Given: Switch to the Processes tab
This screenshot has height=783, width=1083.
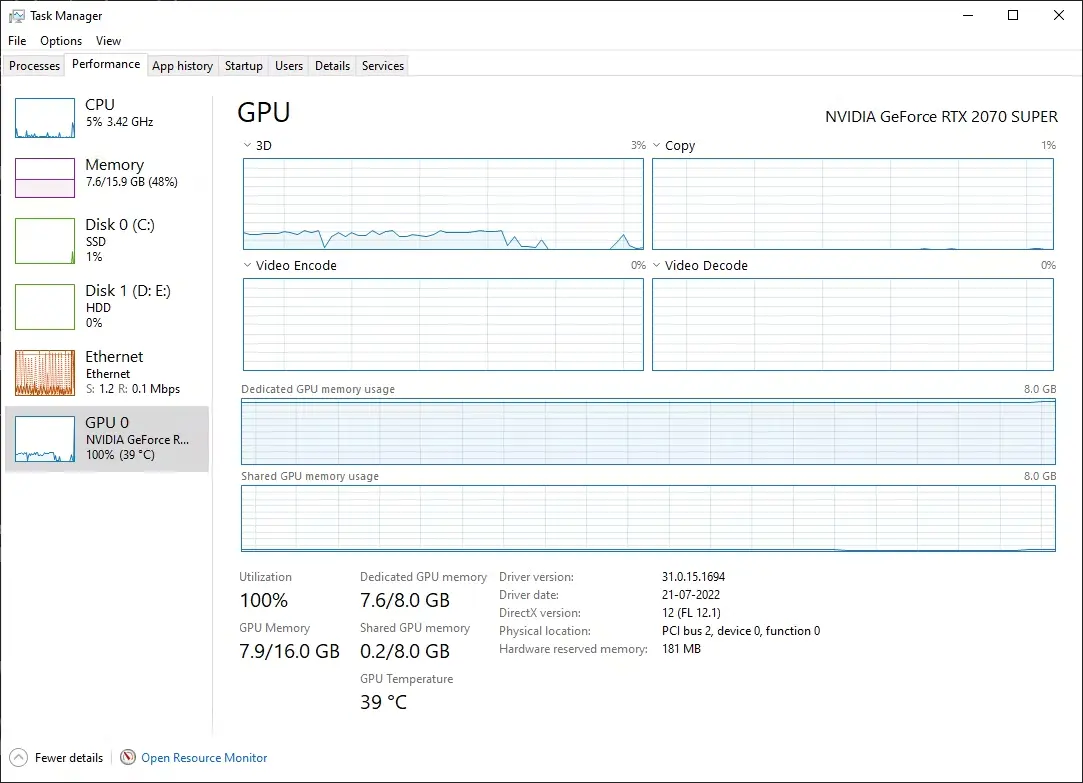Looking at the screenshot, I should (35, 66).
